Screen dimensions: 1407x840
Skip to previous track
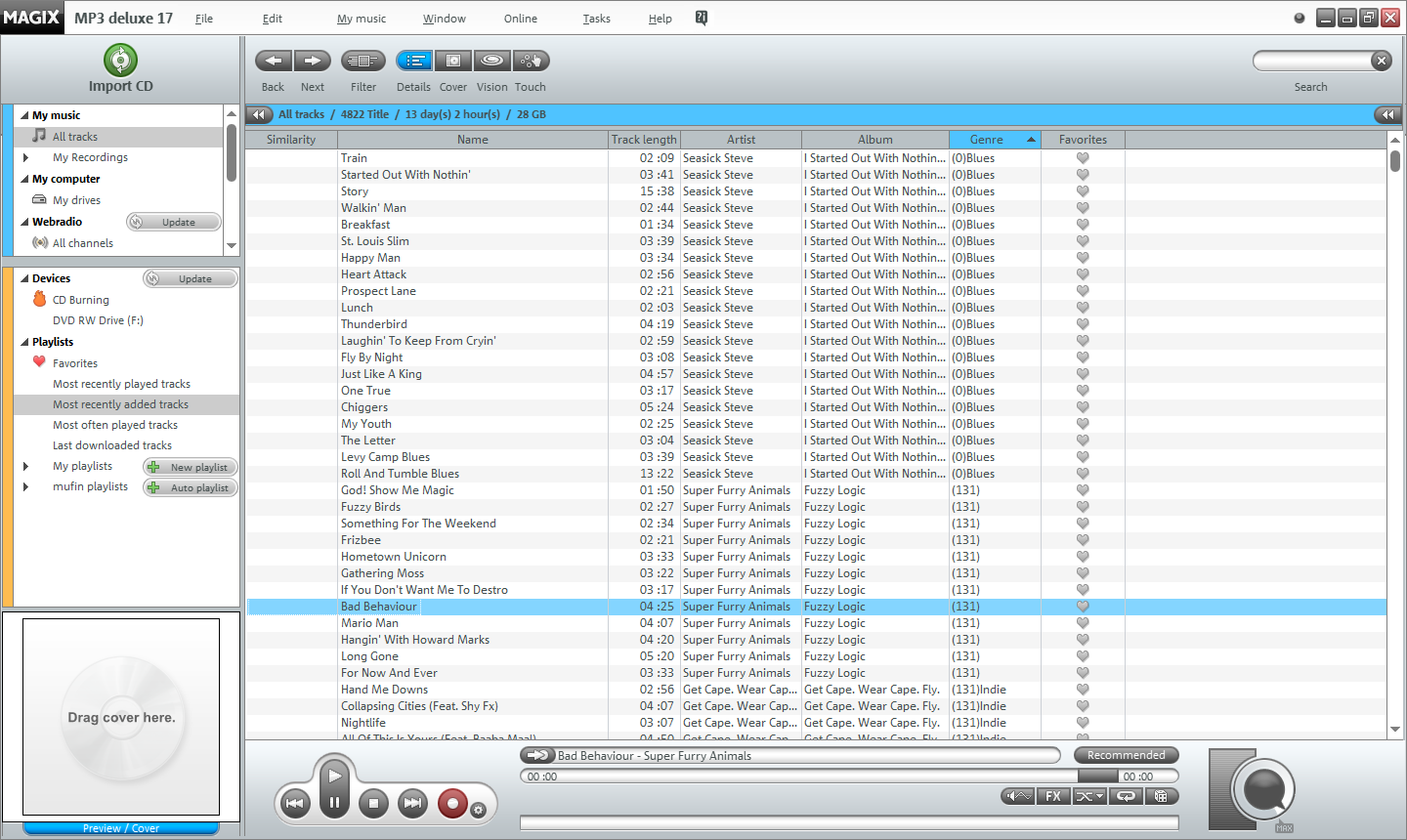coord(294,803)
